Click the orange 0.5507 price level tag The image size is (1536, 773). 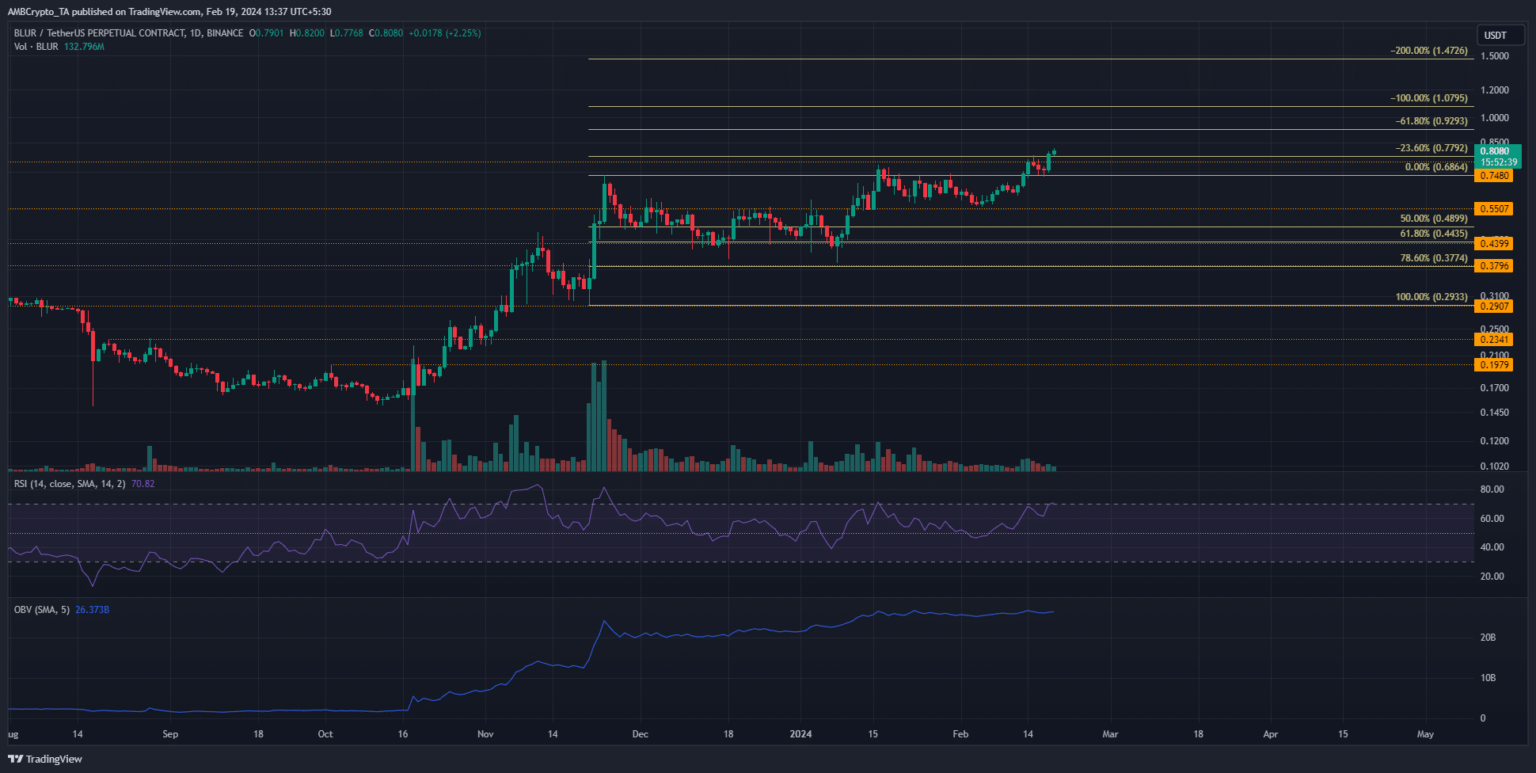coord(1496,209)
